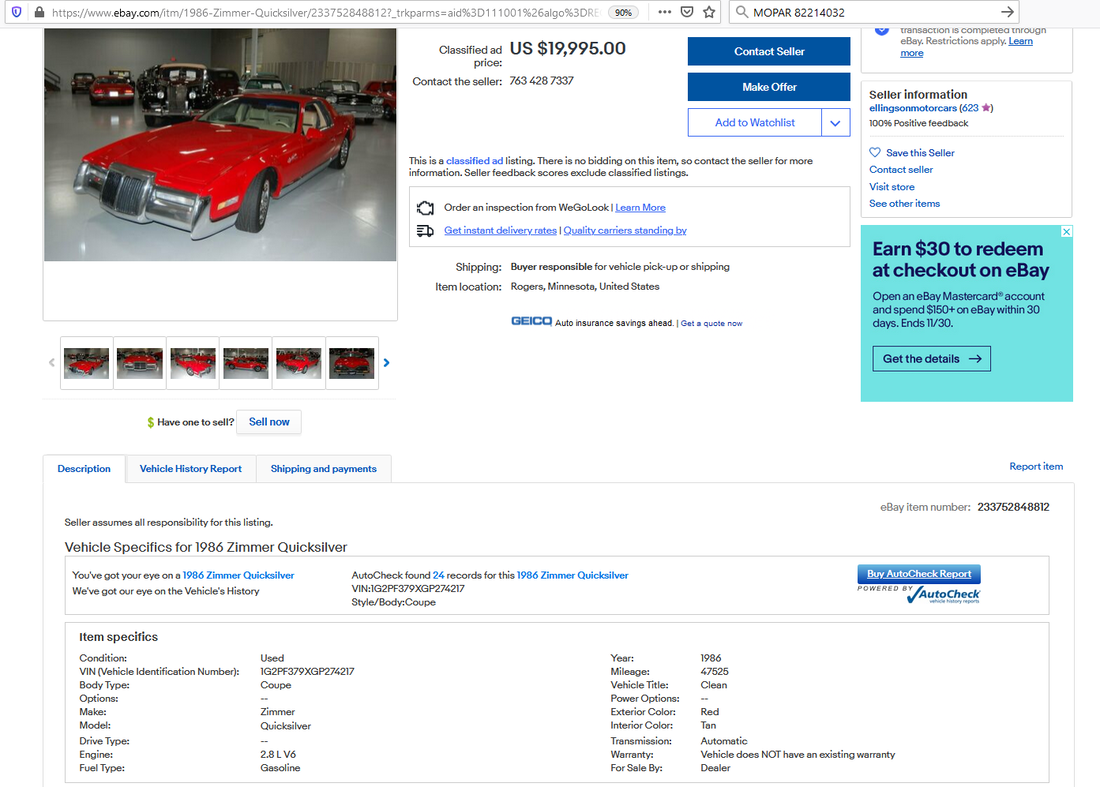Image resolution: width=1100 pixels, height=787 pixels.
Task: Select the first car thumbnail
Action: tap(86, 363)
